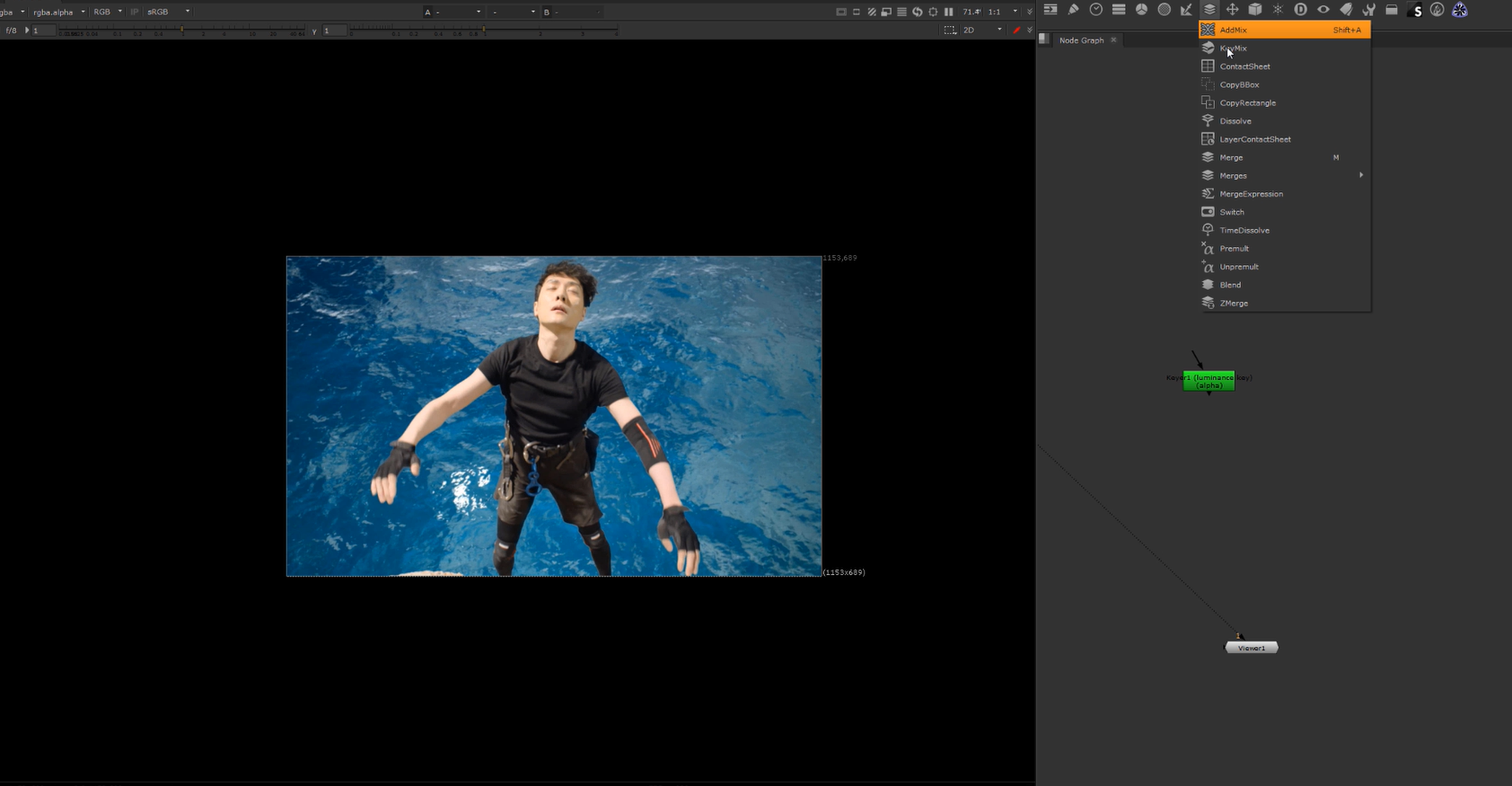Click the Color nodes toolbar icon
The height and width of the screenshot is (786, 1512).
coord(1141,10)
